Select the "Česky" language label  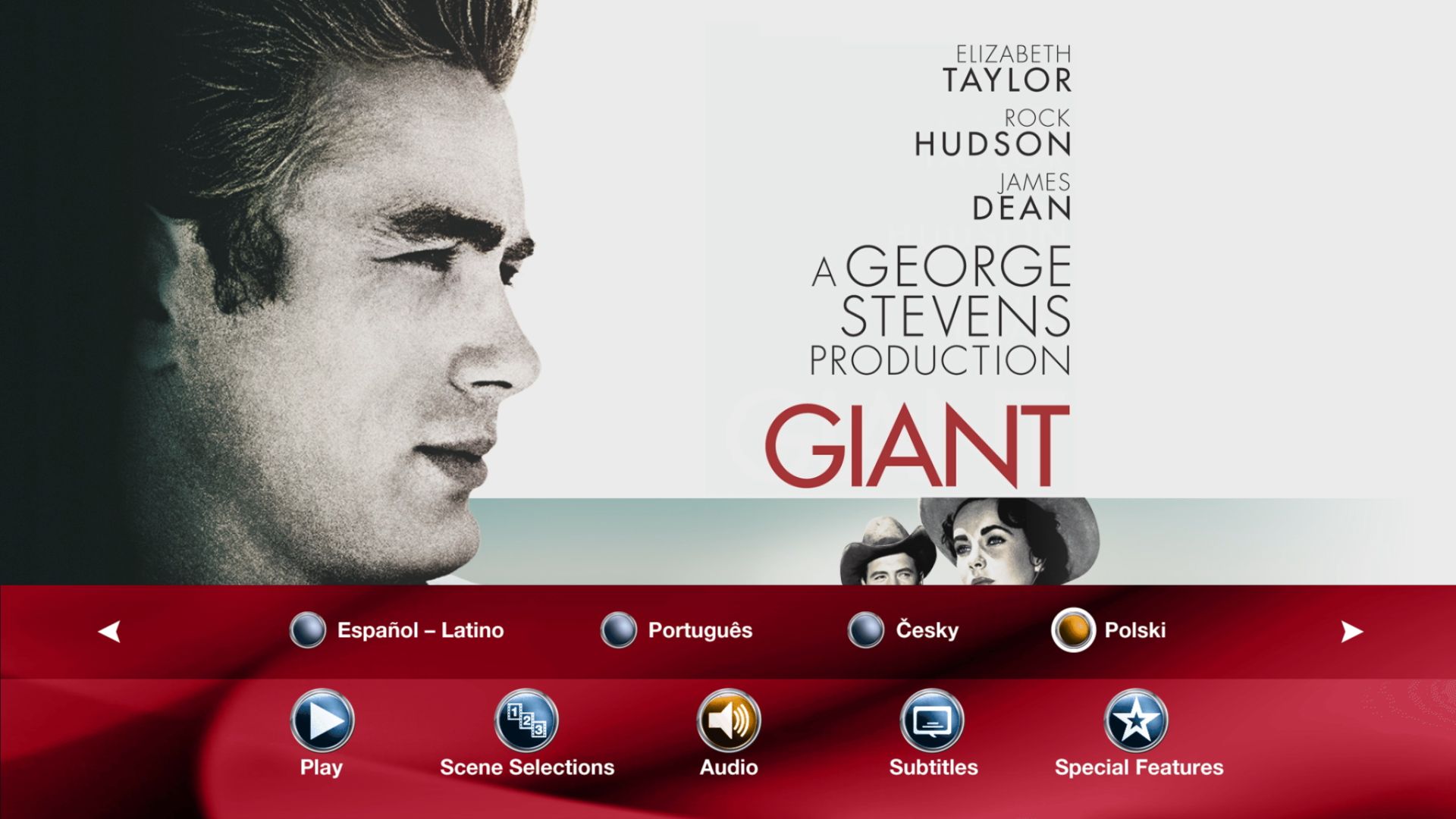point(927,630)
